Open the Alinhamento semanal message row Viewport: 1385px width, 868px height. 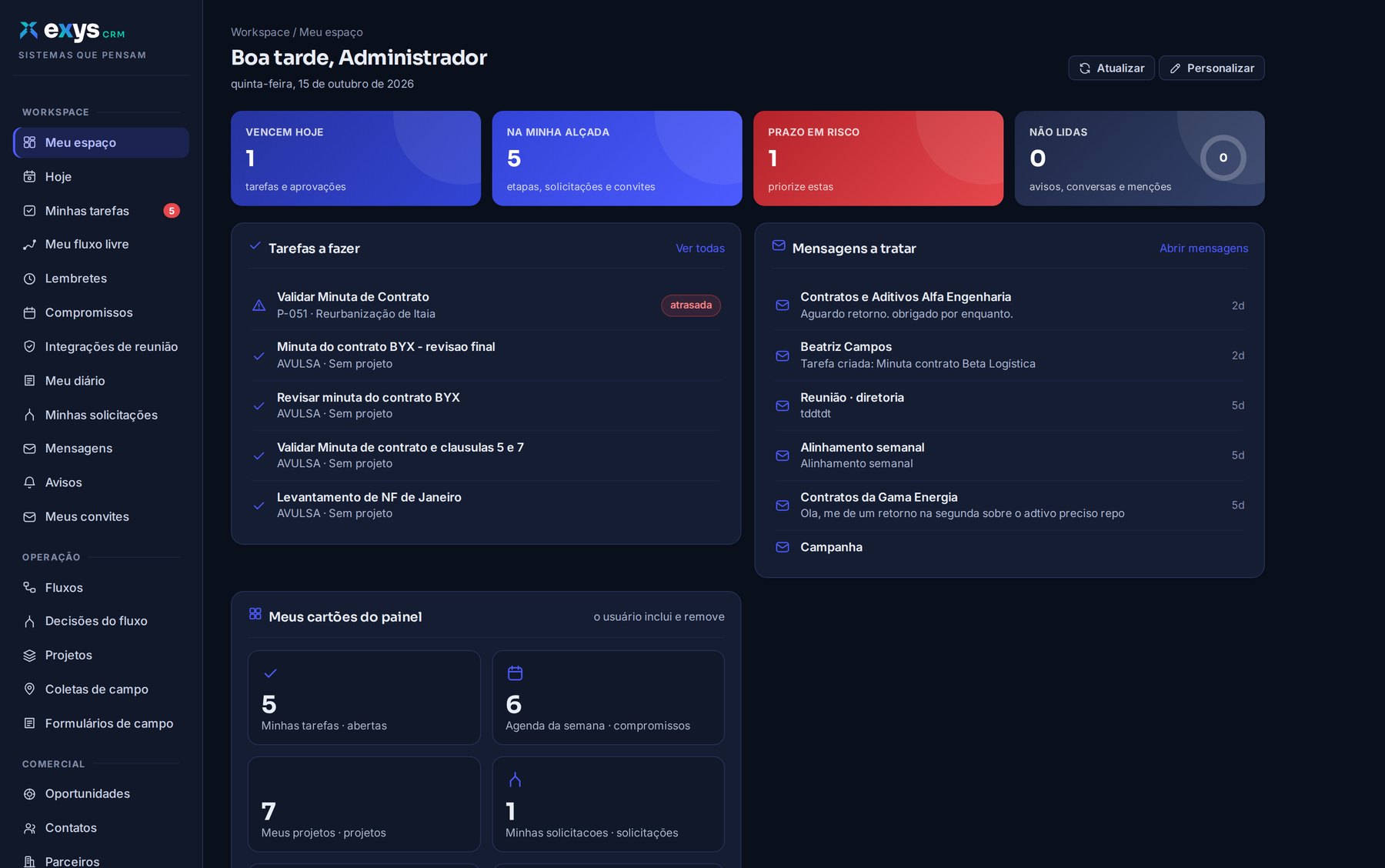tap(1010, 456)
